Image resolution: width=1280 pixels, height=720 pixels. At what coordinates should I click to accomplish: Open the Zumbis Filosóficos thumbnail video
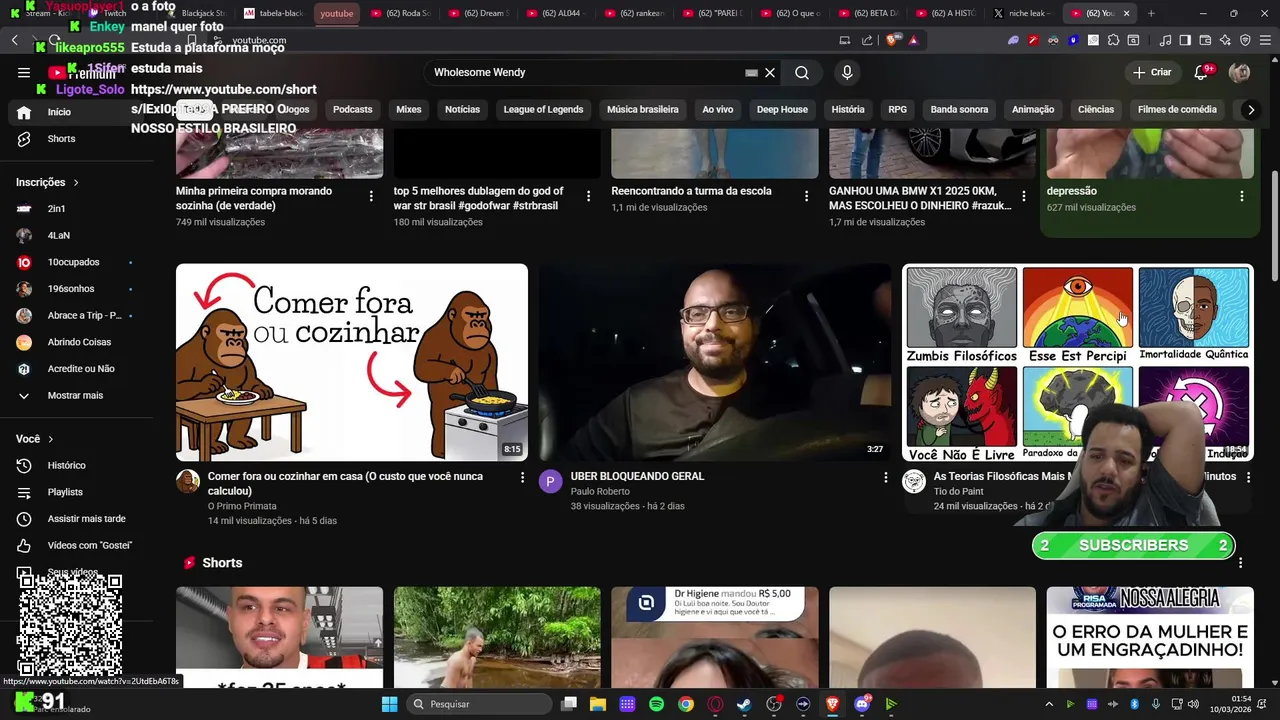tap(1077, 362)
